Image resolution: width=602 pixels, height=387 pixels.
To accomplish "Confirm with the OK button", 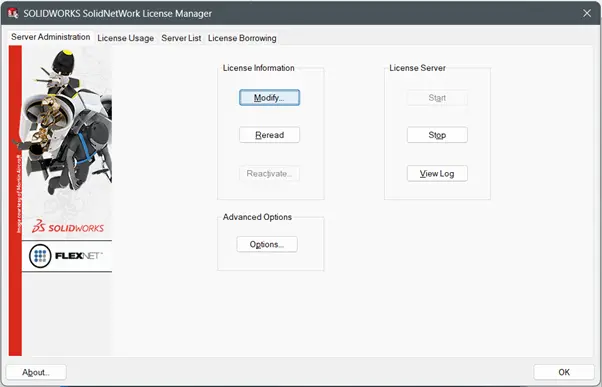I will [564, 372].
